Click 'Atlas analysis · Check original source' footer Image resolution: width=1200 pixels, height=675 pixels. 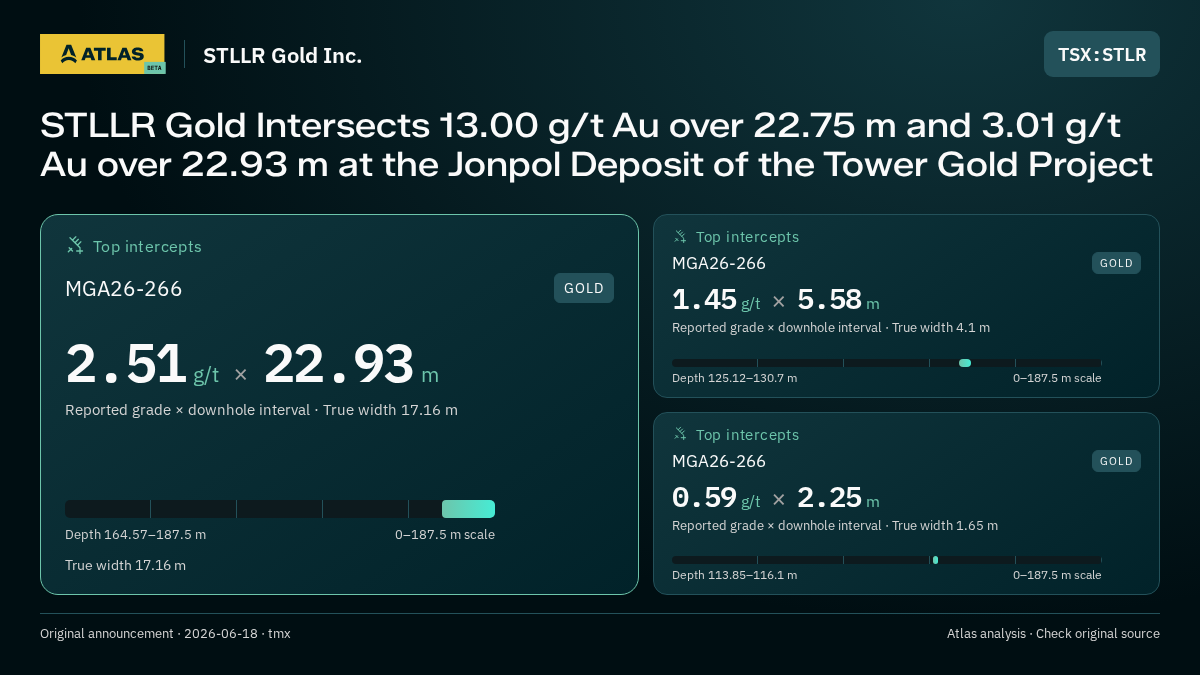click(x=1053, y=634)
